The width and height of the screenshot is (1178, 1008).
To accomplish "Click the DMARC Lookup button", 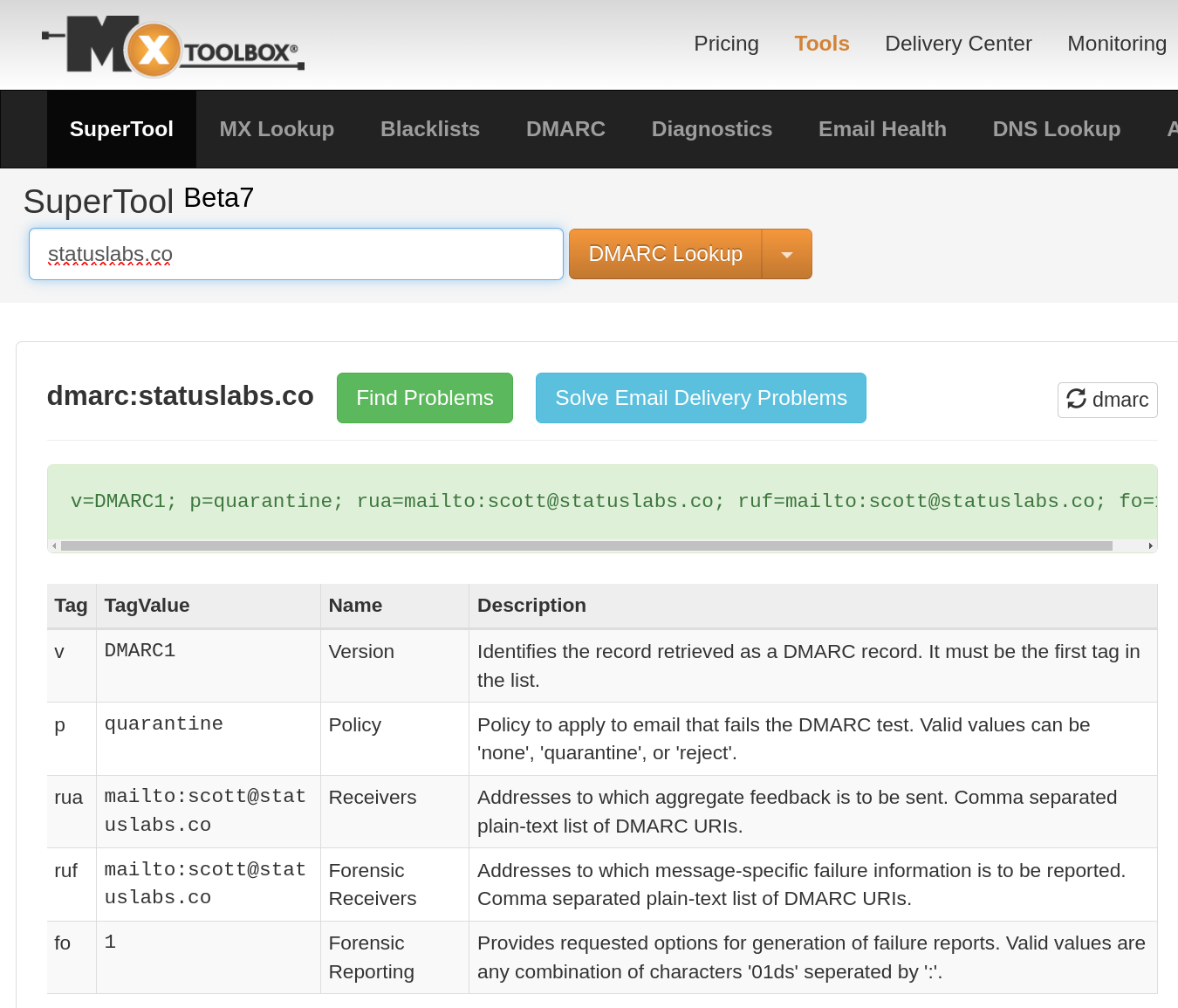I will click(666, 254).
